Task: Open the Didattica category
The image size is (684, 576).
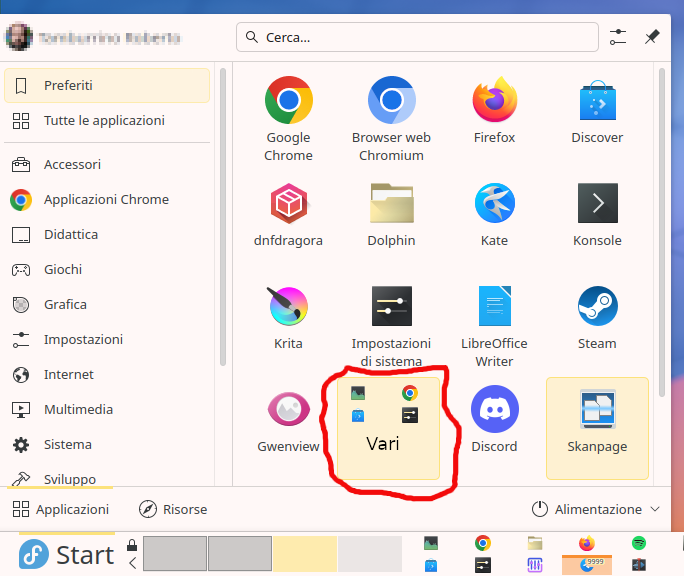Action: pos(107,234)
